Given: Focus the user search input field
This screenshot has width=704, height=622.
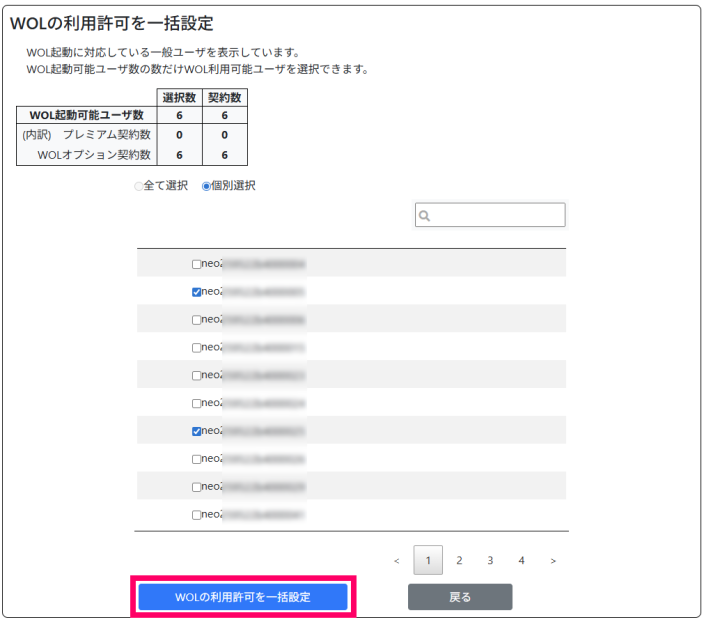Looking at the screenshot, I should (497, 216).
